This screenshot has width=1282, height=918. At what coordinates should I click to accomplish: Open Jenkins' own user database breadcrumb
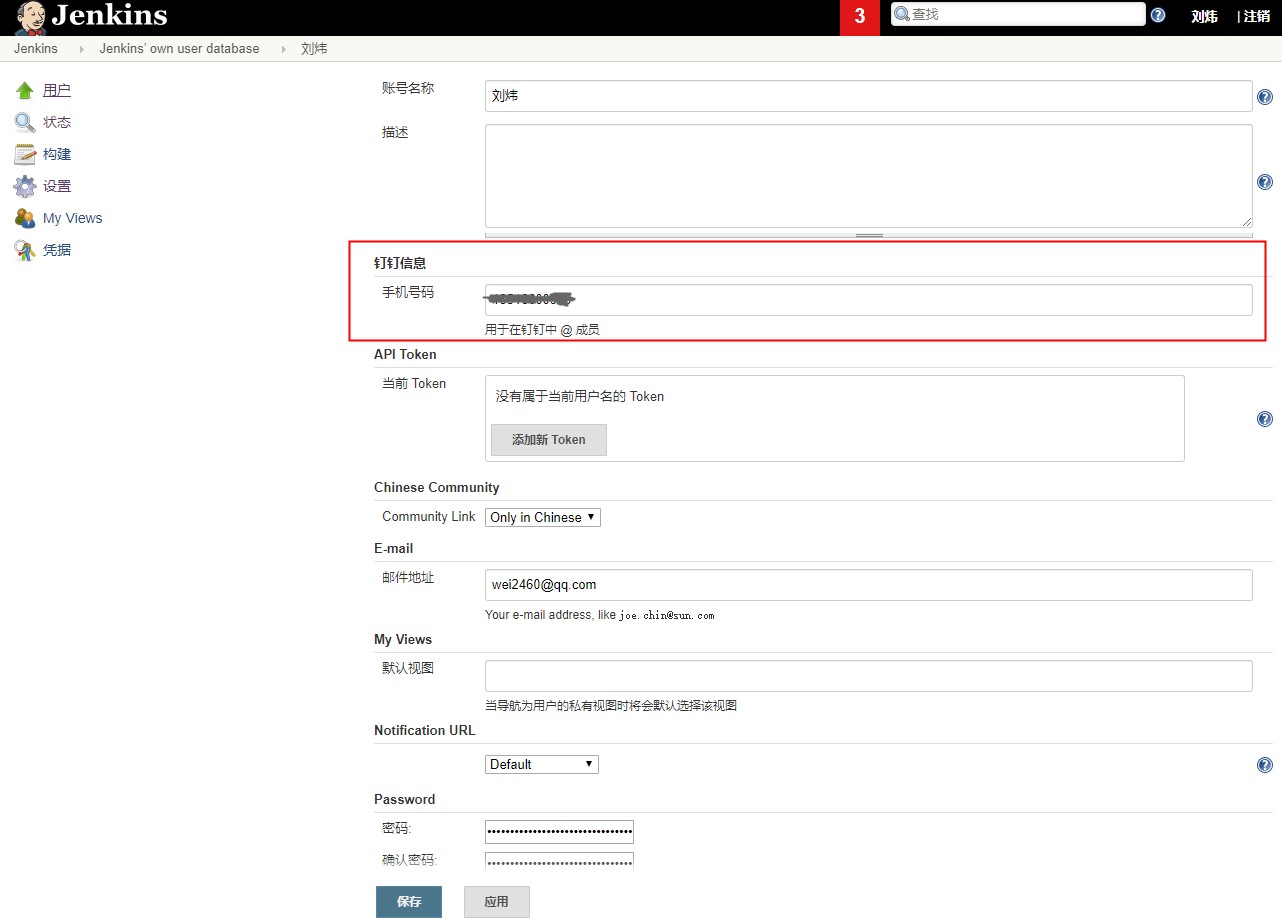point(179,49)
